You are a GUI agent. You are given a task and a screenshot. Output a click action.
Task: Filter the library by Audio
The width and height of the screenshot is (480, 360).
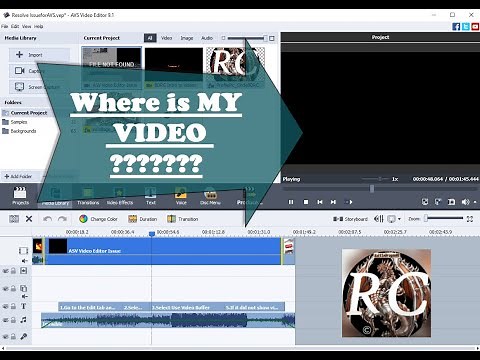point(207,38)
